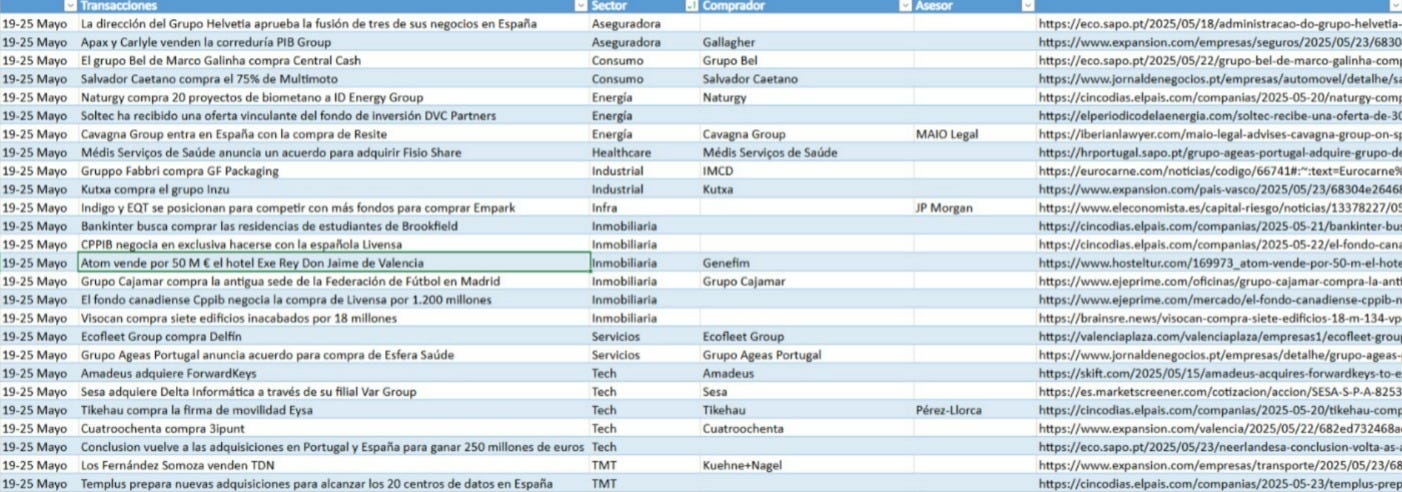This screenshot has width=1402, height=492.
Task: Open the Asesor column filter dropdown
Action: coord(1027,6)
